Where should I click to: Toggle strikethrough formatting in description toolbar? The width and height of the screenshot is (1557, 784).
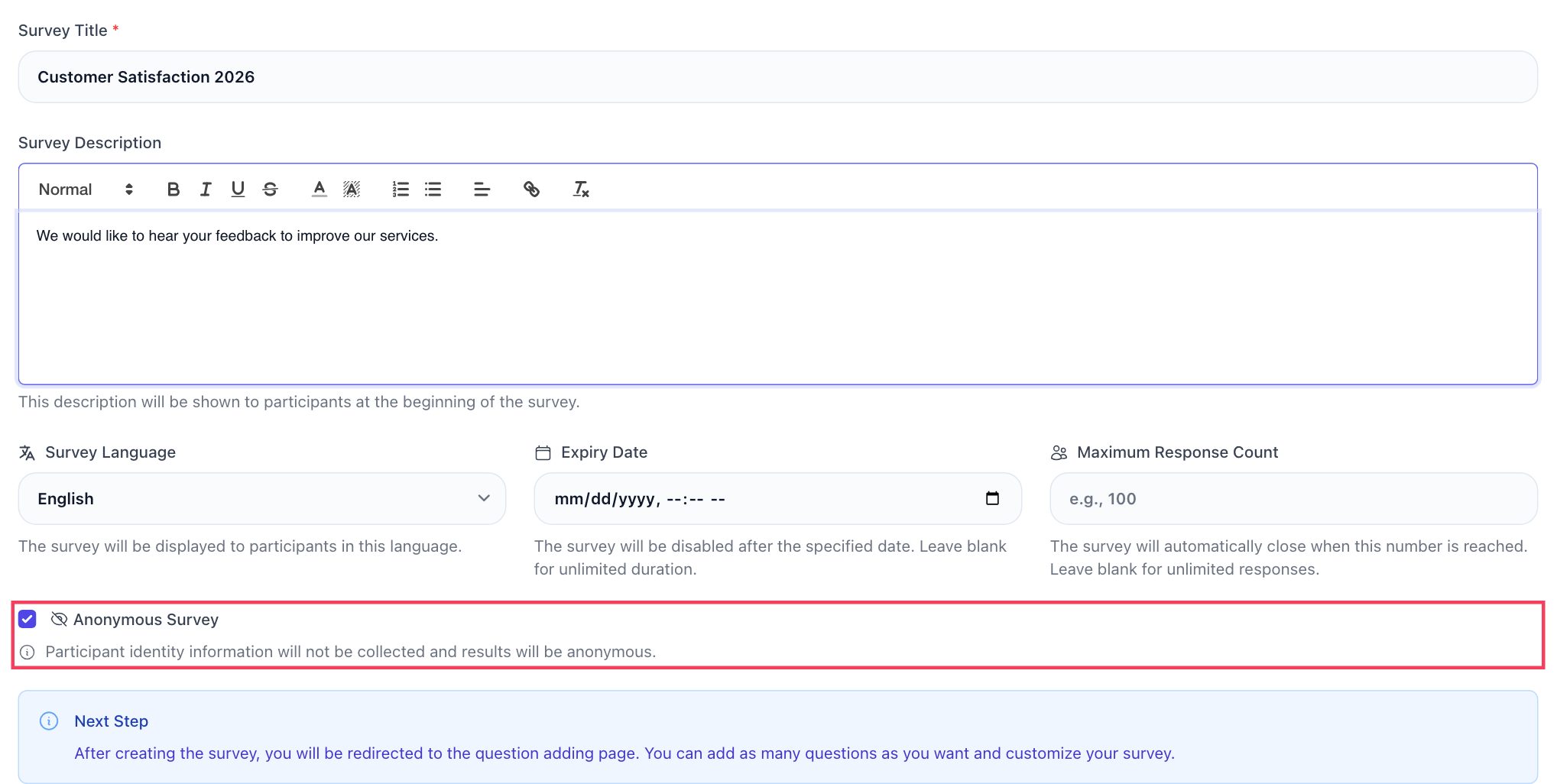(x=270, y=190)
